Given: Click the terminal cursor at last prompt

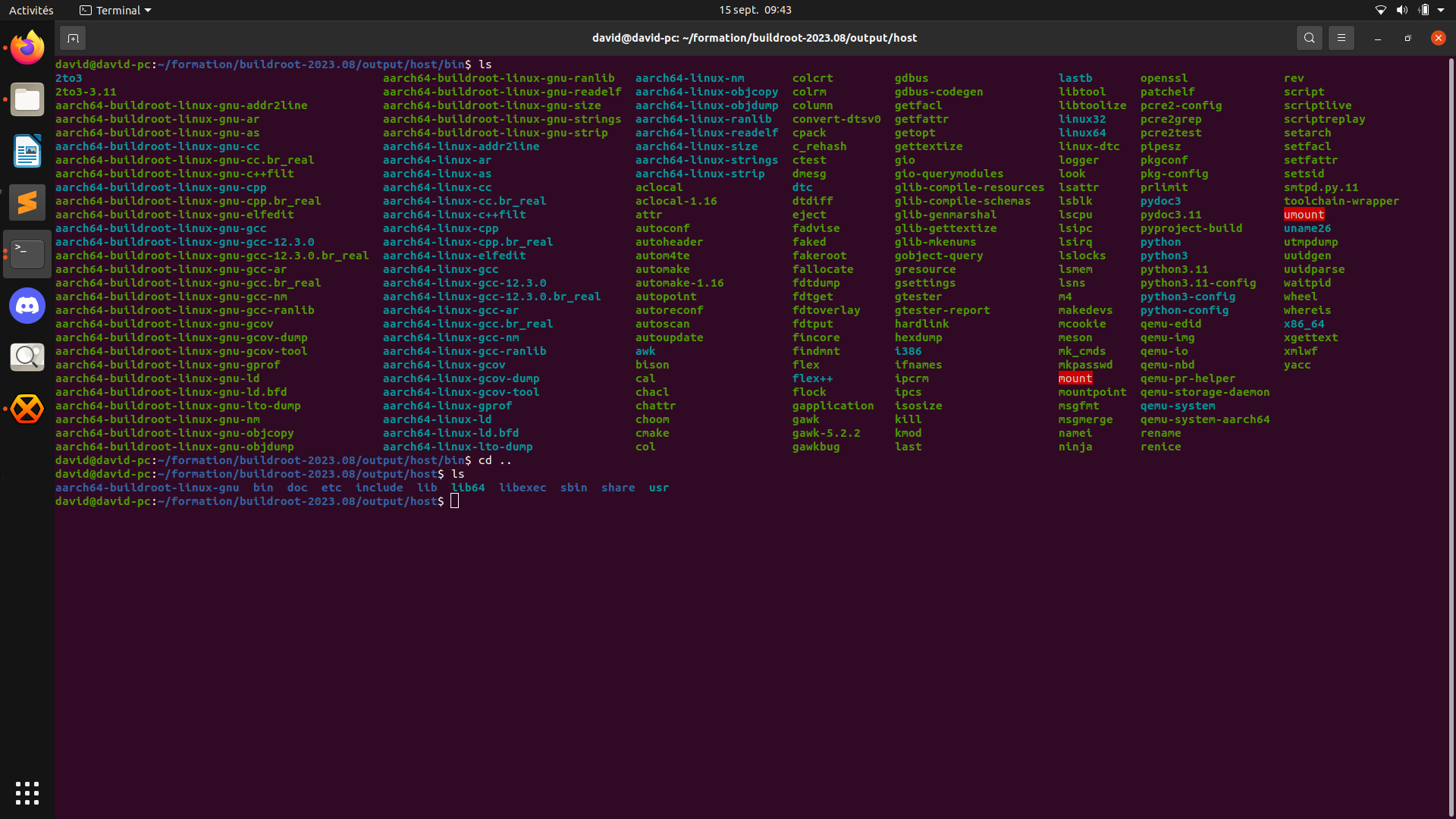Looking at the screenshot, I should [454, 501].
